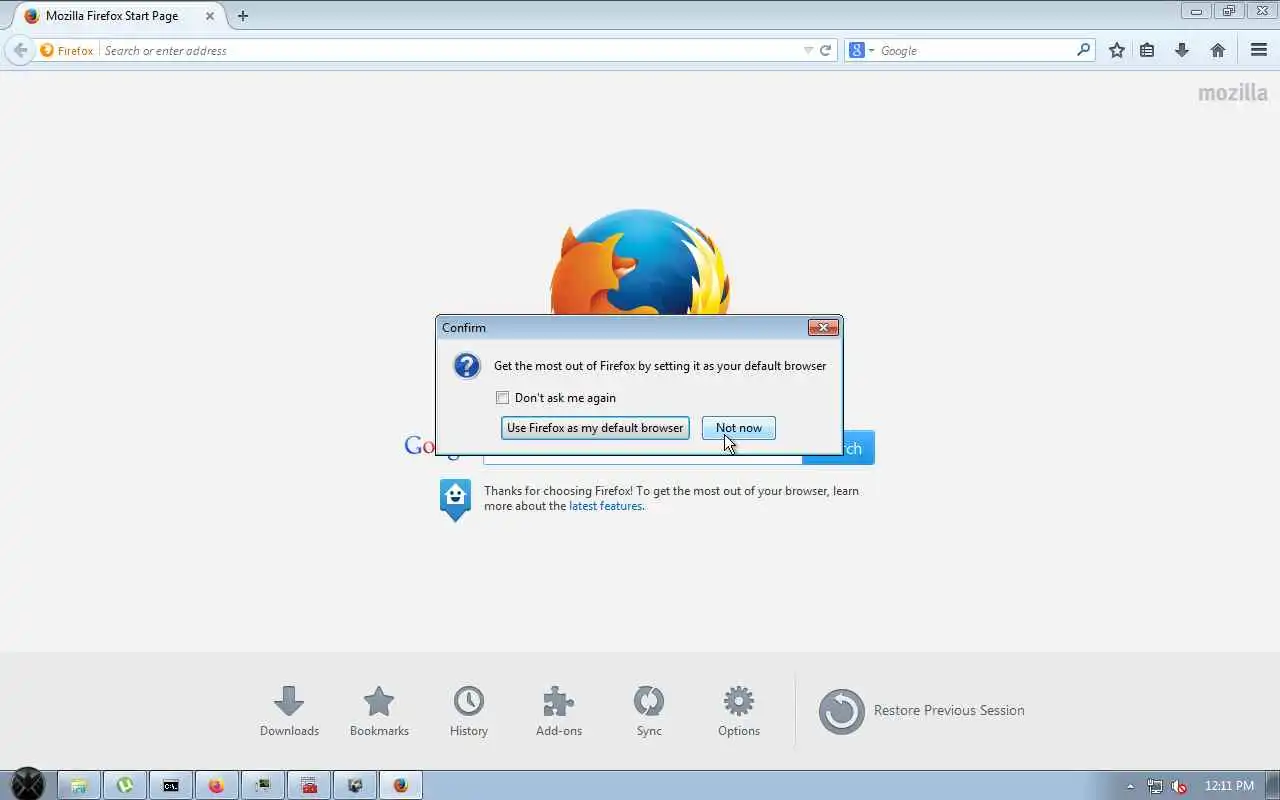The image size is (1280, 800).
Task: Open the command prompt taskbar icon
Action: point(171,785)
